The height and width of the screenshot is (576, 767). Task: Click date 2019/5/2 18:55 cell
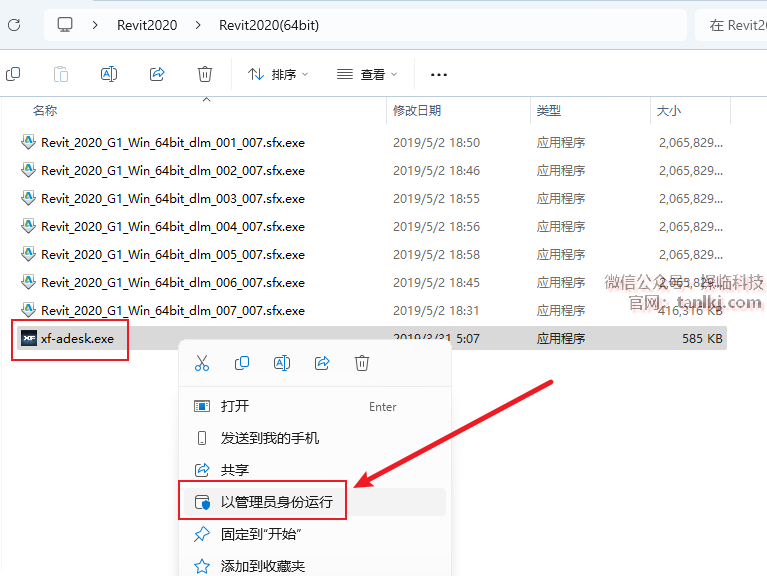(436, 199)
